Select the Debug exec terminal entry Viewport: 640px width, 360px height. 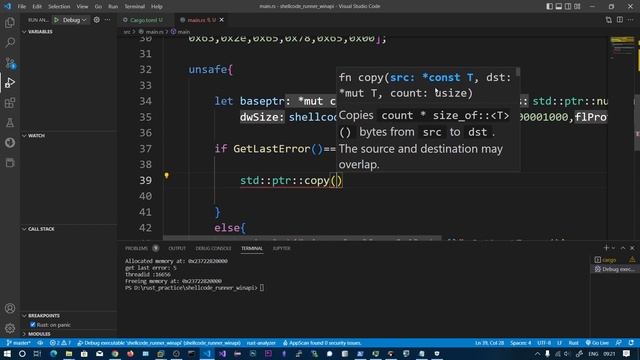point(614,269)
